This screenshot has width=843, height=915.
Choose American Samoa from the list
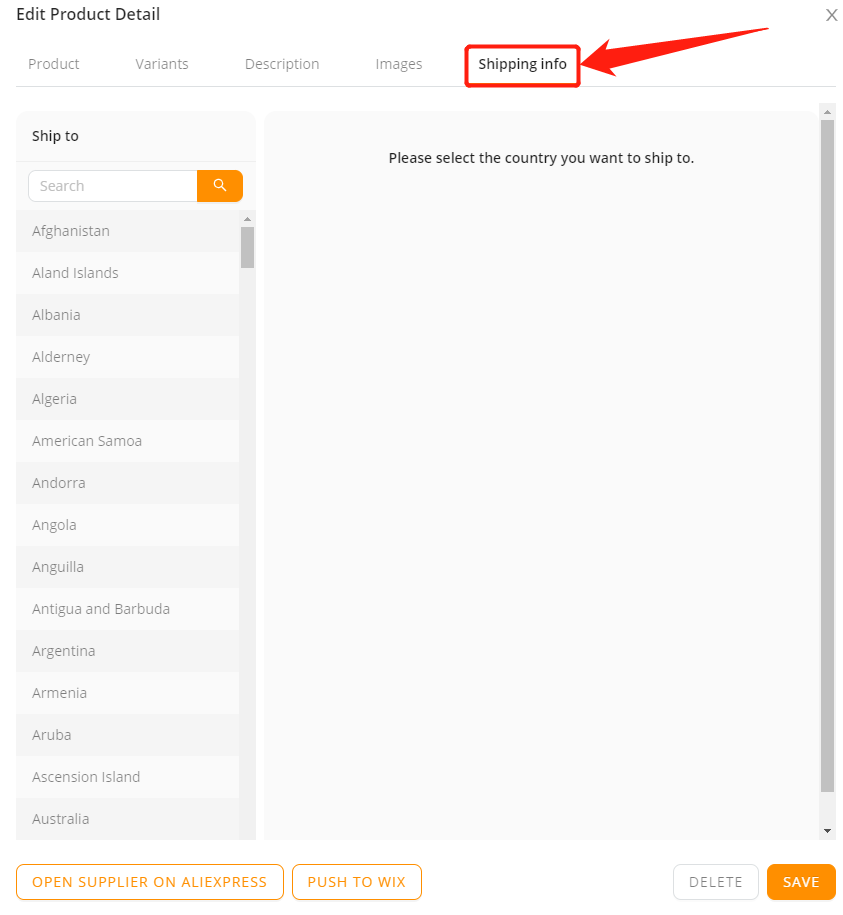coord(128,441)
